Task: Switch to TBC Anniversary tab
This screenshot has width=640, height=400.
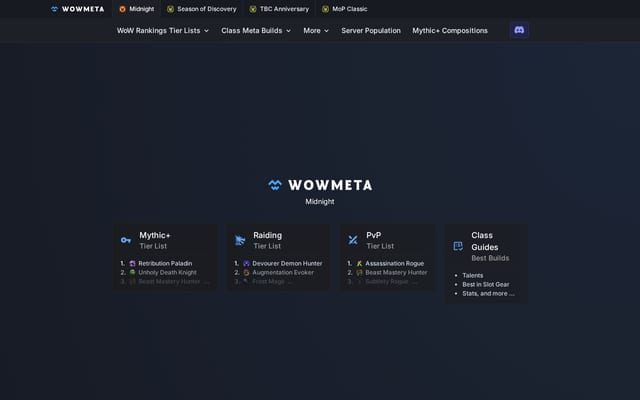Action: [279, 9]
